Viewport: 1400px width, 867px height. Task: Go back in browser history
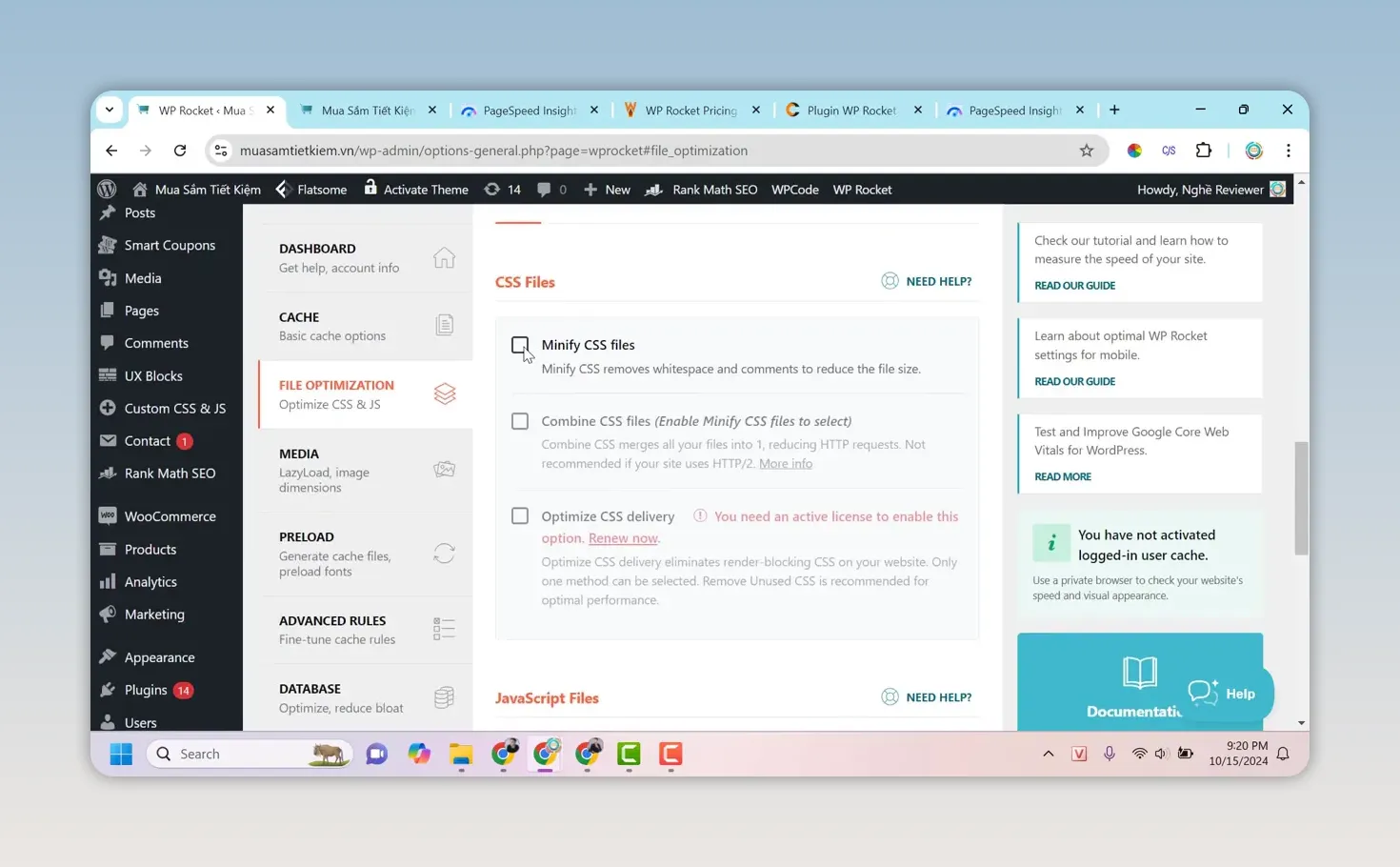click(x=111, y=151)
